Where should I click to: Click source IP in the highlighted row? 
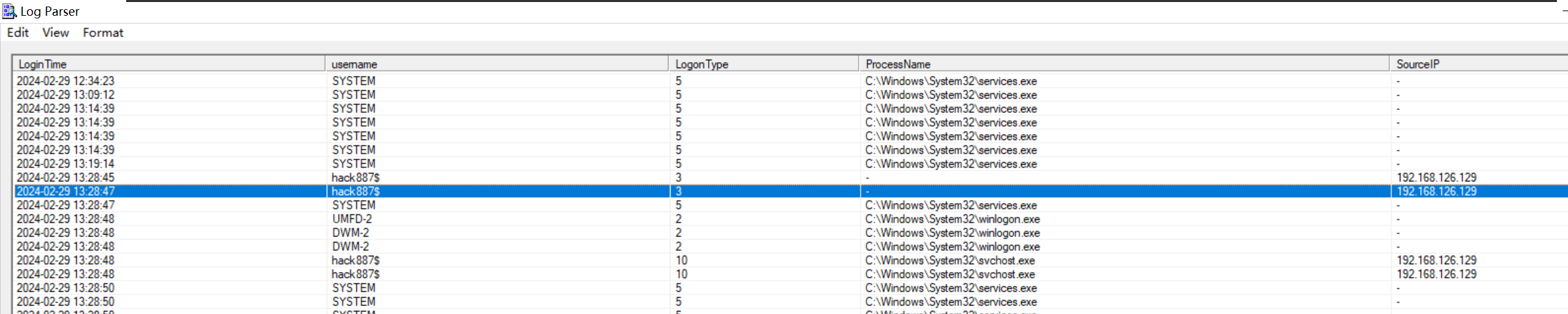pos(1437,191)
